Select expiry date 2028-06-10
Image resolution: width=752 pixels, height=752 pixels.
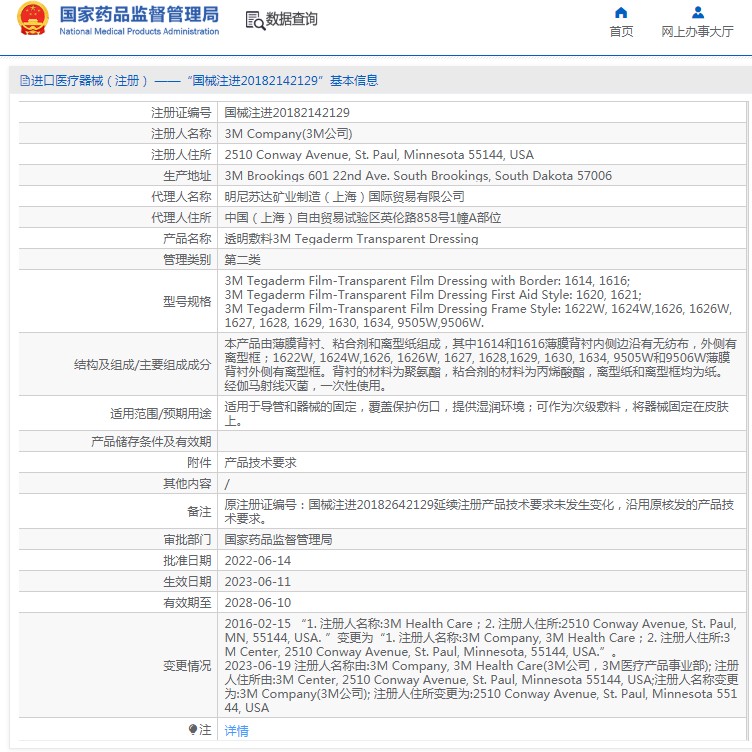click(x=258, y=603)
